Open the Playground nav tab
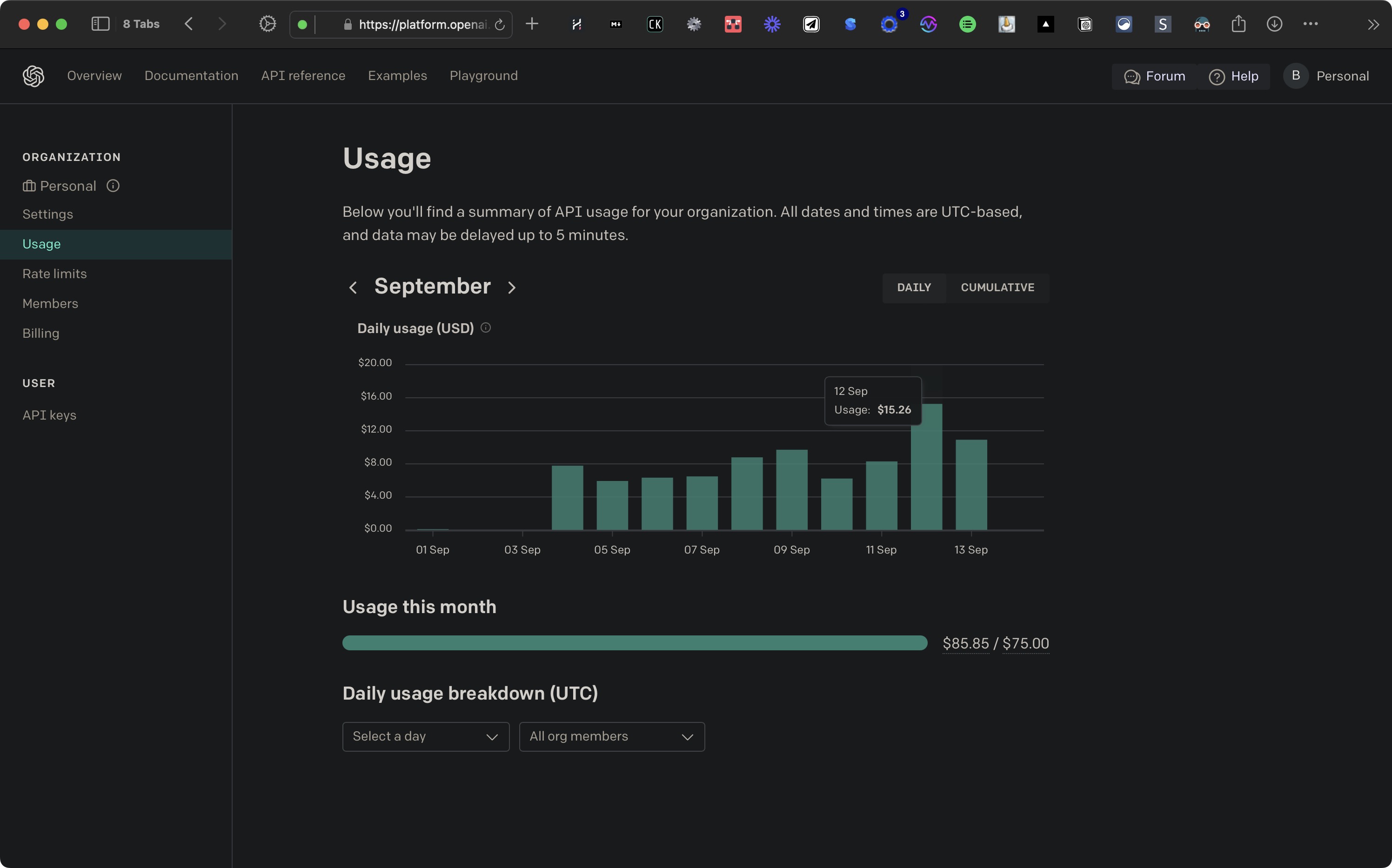This screenshot has width=1392, height=868. pos(484,76)
